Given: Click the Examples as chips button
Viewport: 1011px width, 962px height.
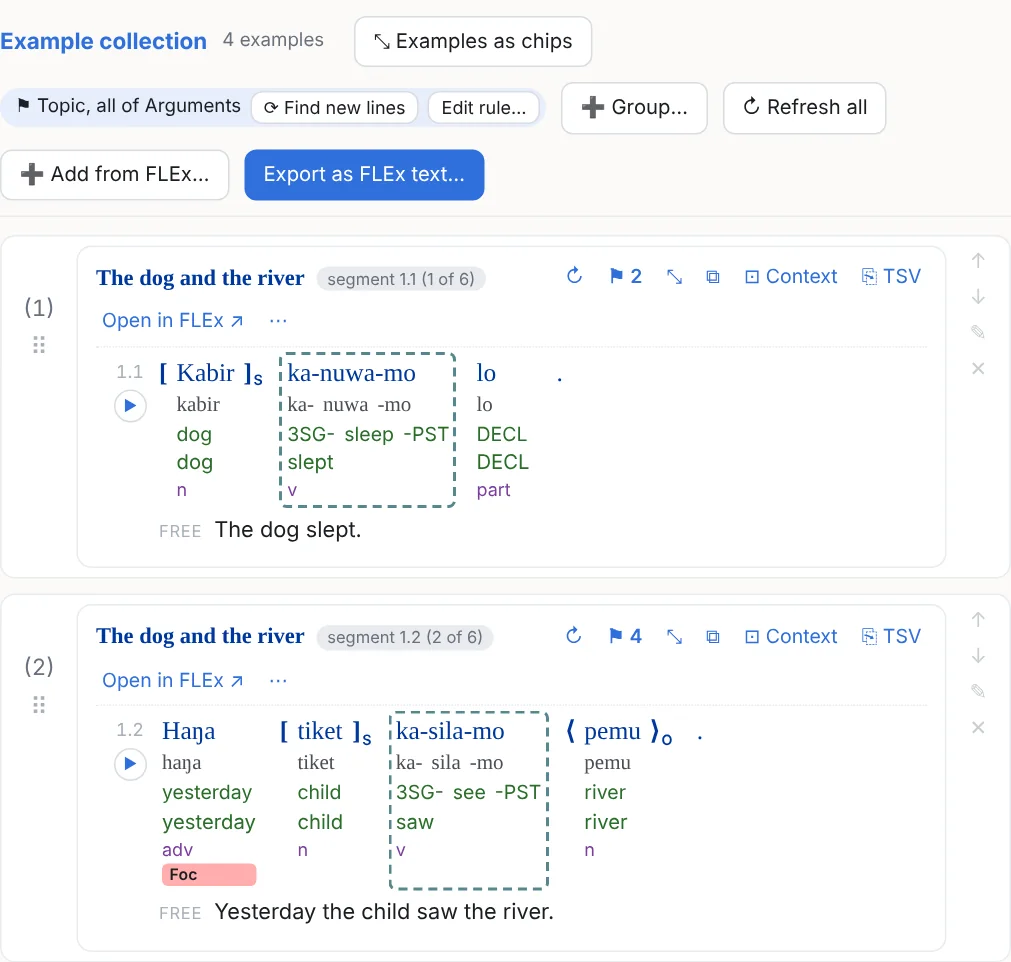Looking at the screenshot, I should click(473, 41).
